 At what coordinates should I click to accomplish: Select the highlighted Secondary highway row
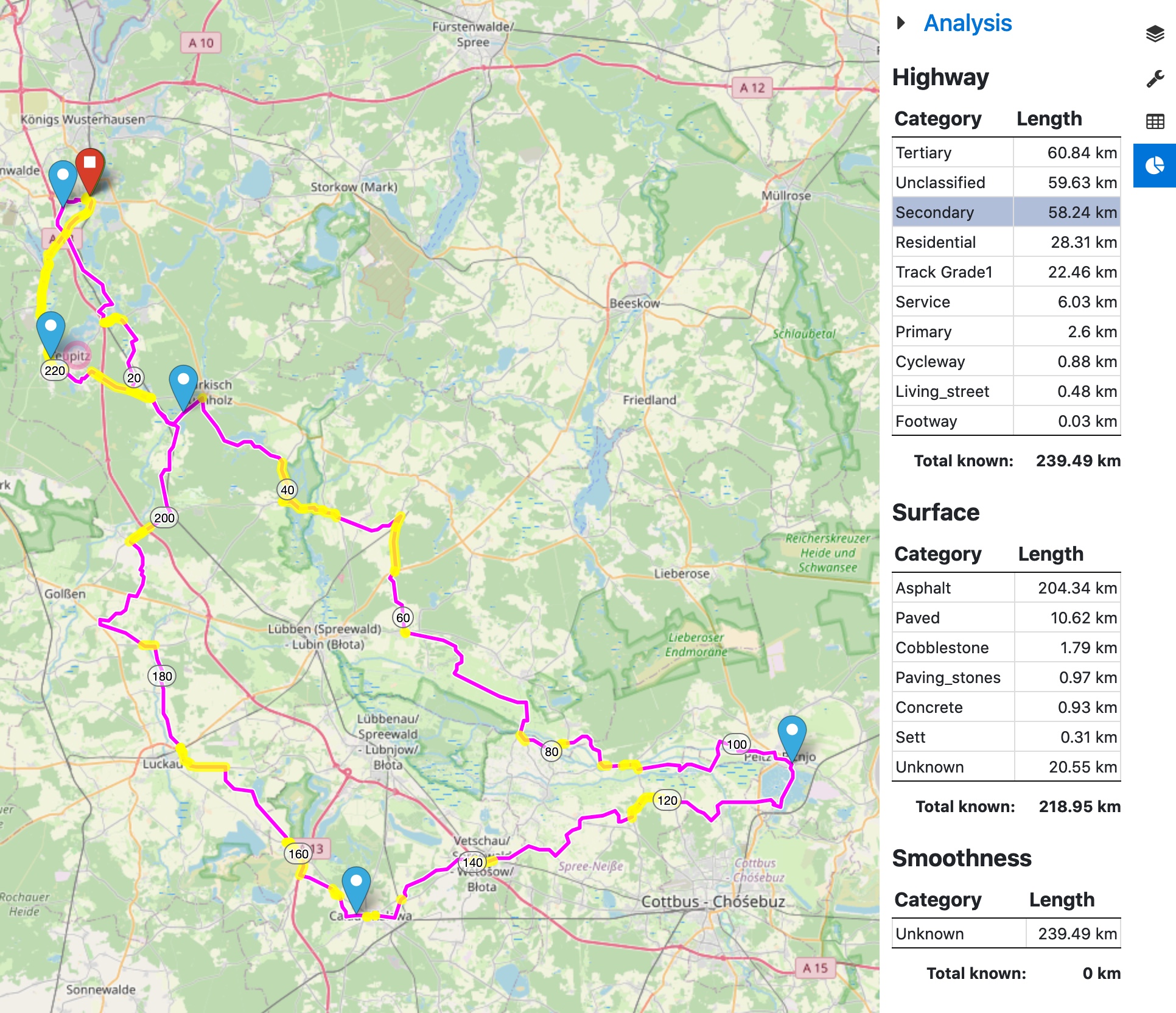(1006, 212)
